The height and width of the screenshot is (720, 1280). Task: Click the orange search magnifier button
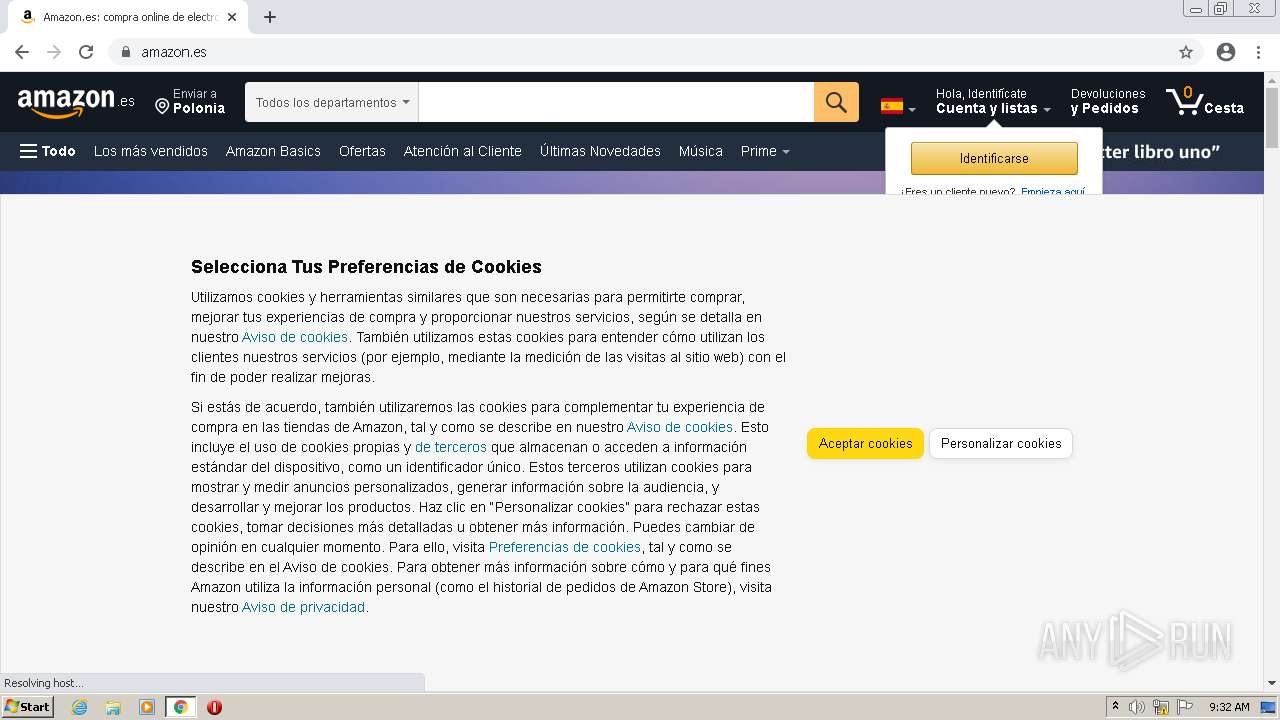836,102
